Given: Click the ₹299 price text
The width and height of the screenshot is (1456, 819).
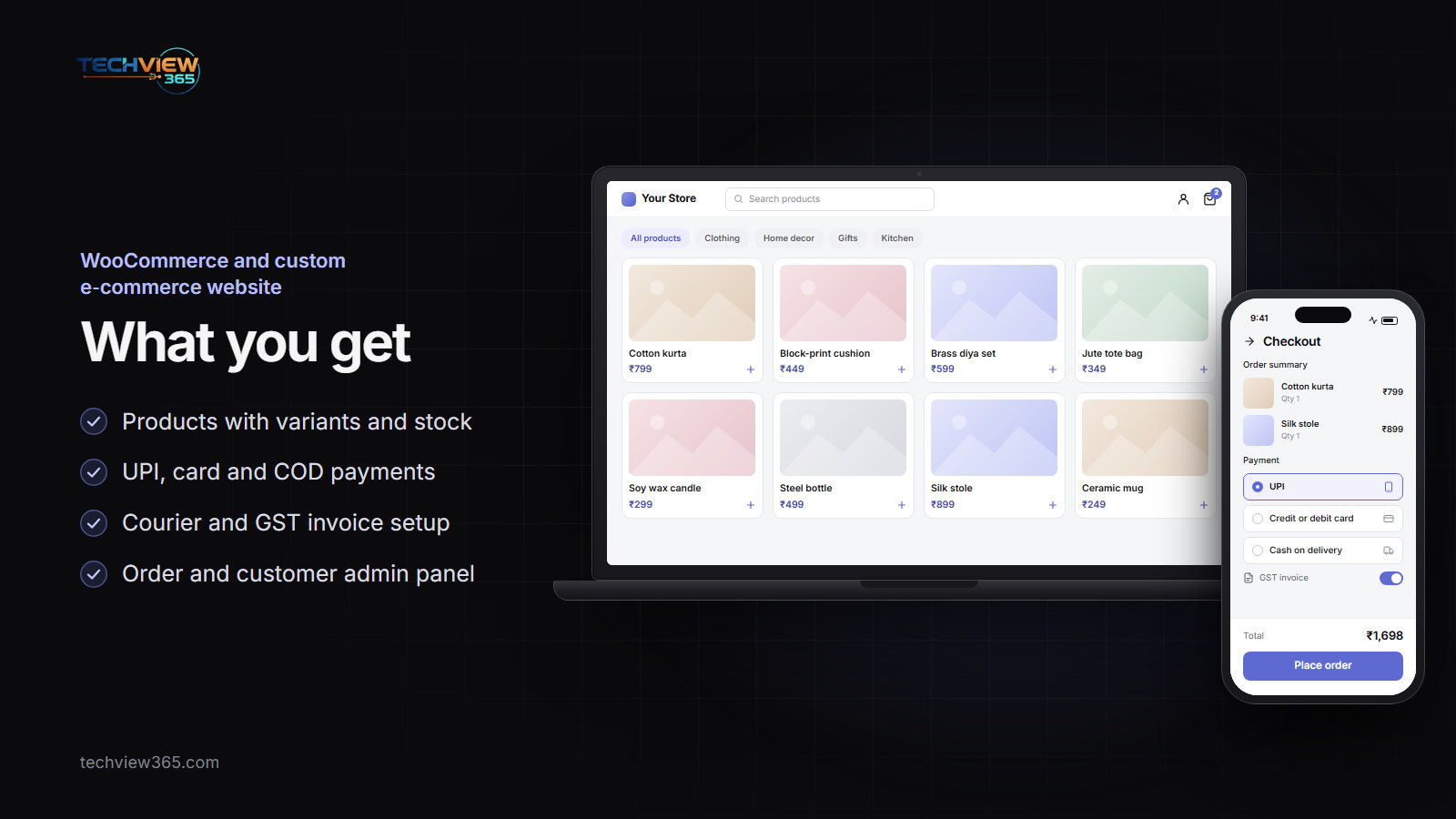Looking at the screenshot, I should tap(641, 505).
